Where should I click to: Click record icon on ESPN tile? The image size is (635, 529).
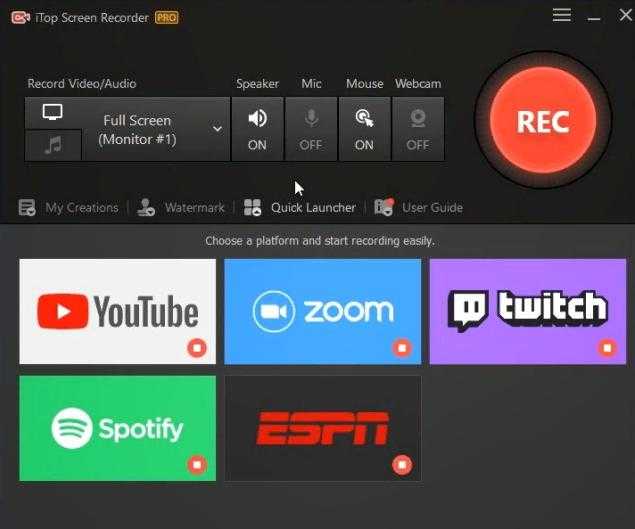(402, 465)
